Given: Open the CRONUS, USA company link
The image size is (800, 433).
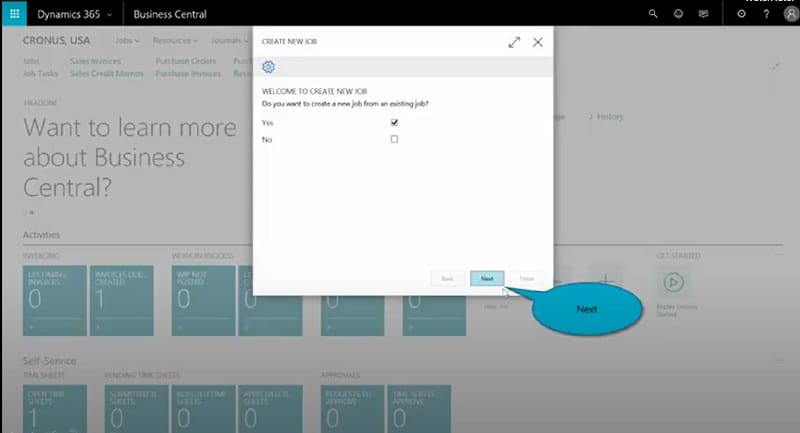Looking at the screenshot, I should point(56,40).
